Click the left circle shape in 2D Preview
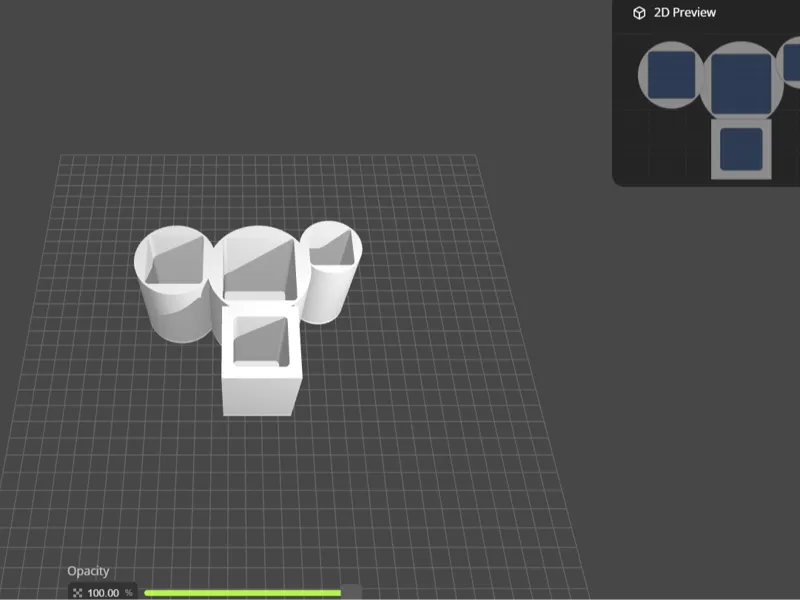Screen dimensions: 800x600 (x=671, y=74)
